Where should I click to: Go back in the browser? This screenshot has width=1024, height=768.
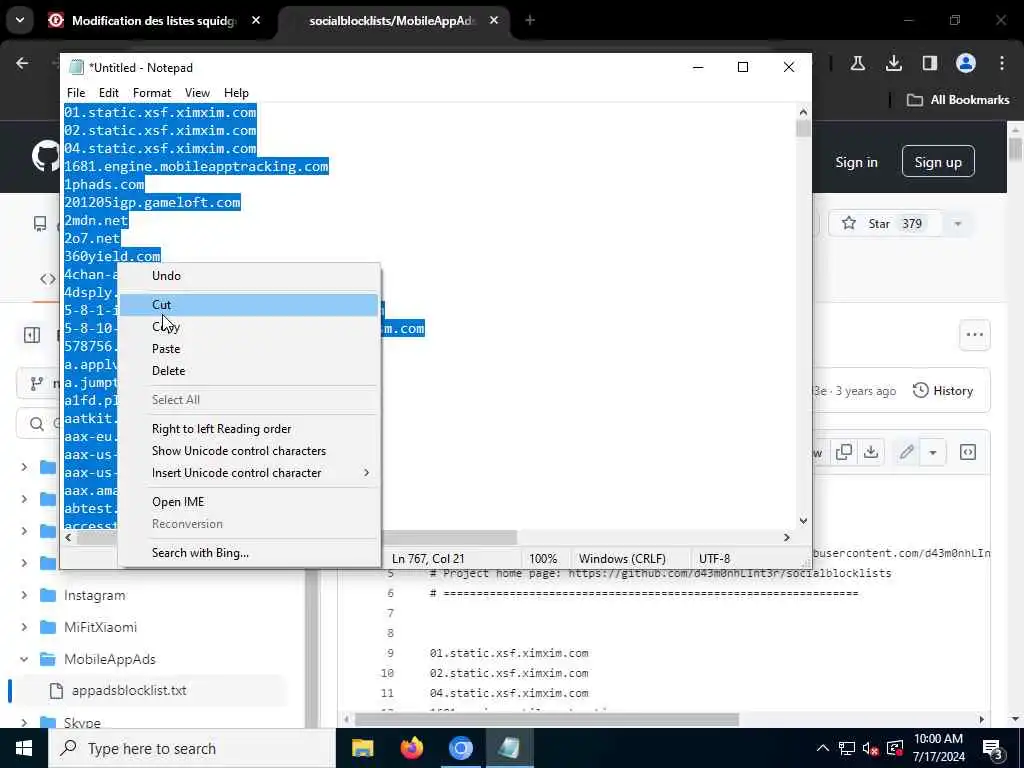tap(23, 63)
